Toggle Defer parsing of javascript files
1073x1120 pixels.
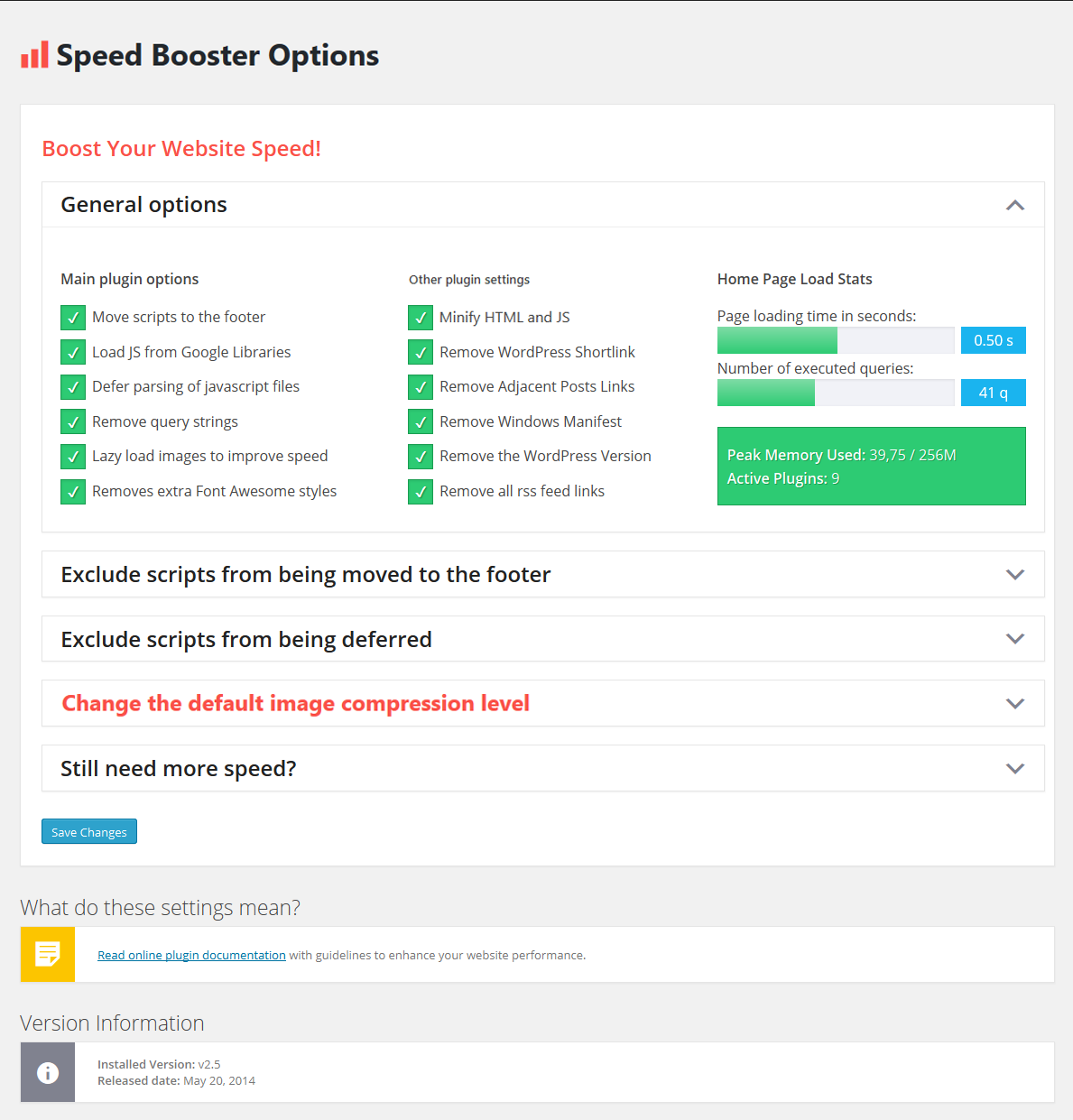pos(73,387)
